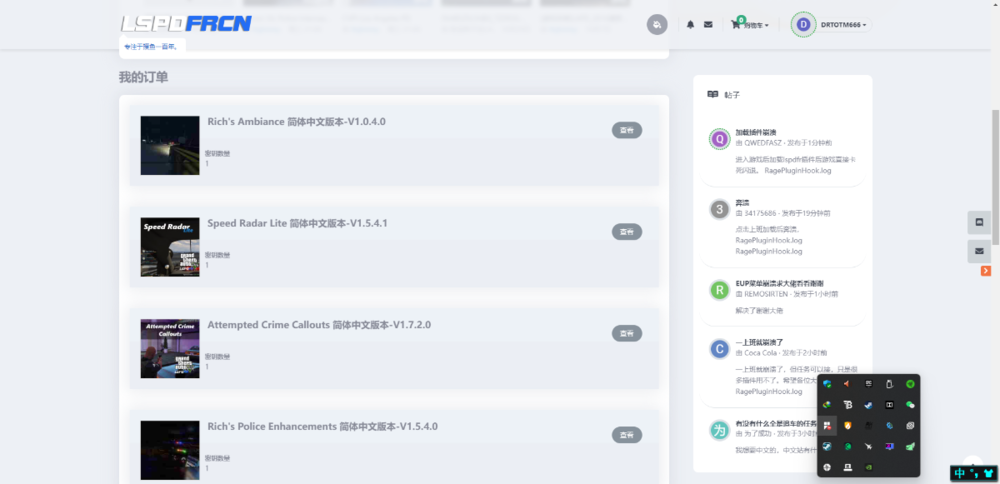The height and width of the screenshot is (484, 1000).
Task: Click the round gray theme icon in header
Action: tap(657, 25)
